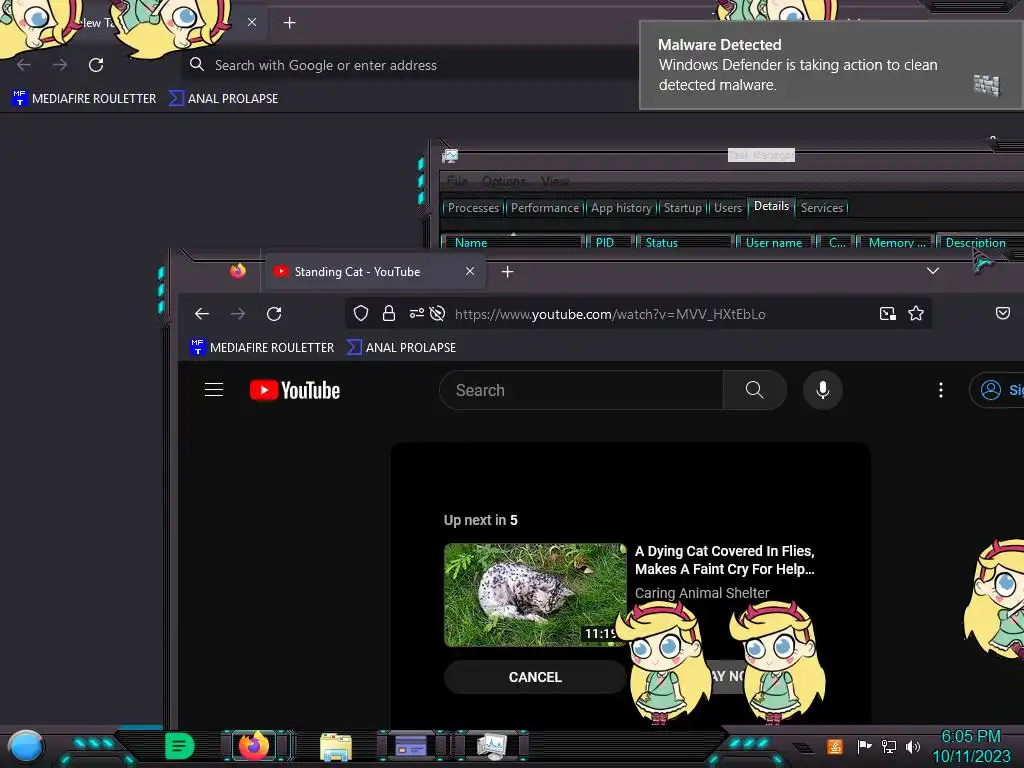
Task: Open Firefox View icon beside the YouTube tab
Action: [x=238, y=270]
